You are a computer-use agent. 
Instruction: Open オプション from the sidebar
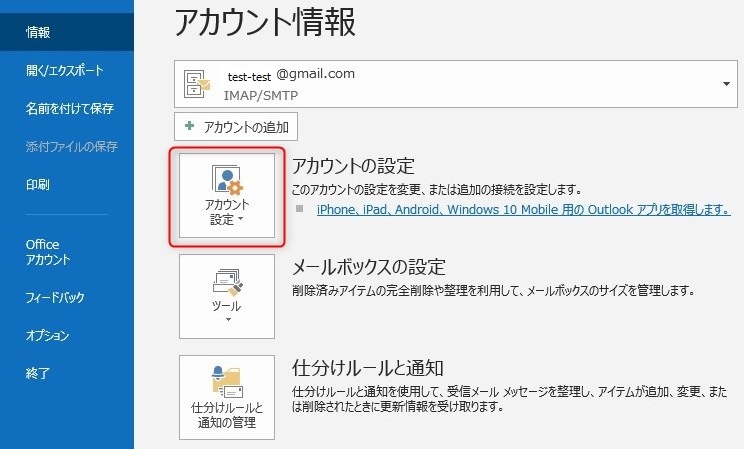pos(47,336)
